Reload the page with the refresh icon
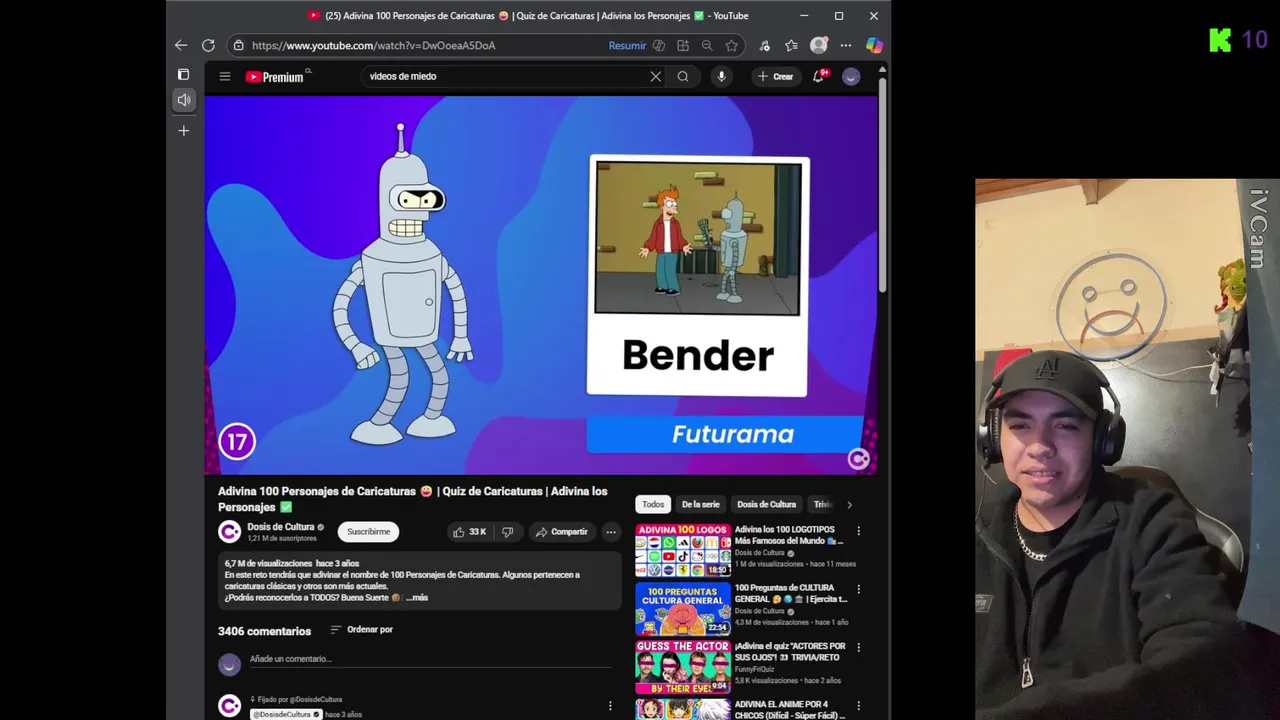1280x720 pixels. pos(208,45)
